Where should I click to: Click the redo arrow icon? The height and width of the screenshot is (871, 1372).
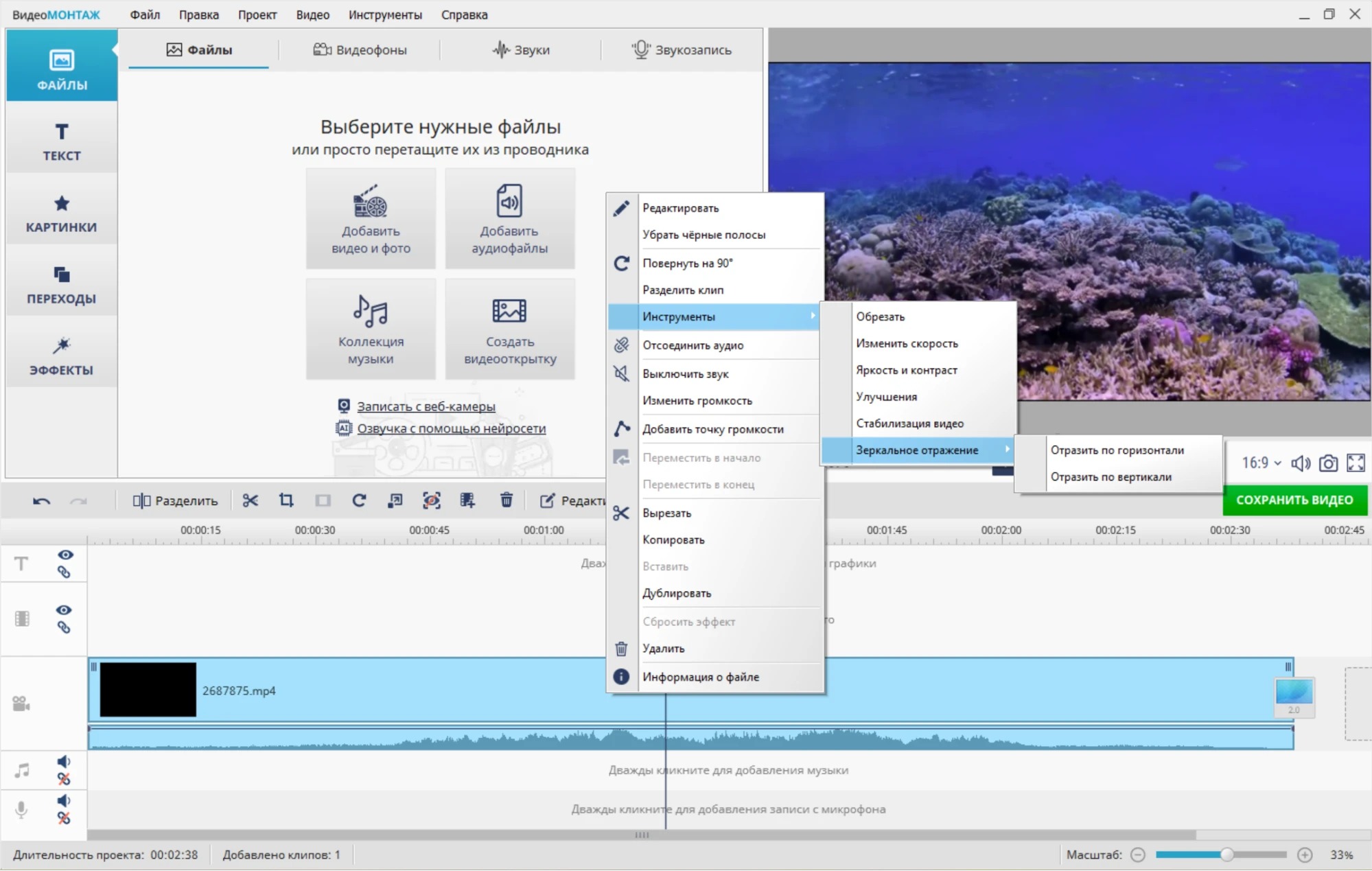[79, 500]
